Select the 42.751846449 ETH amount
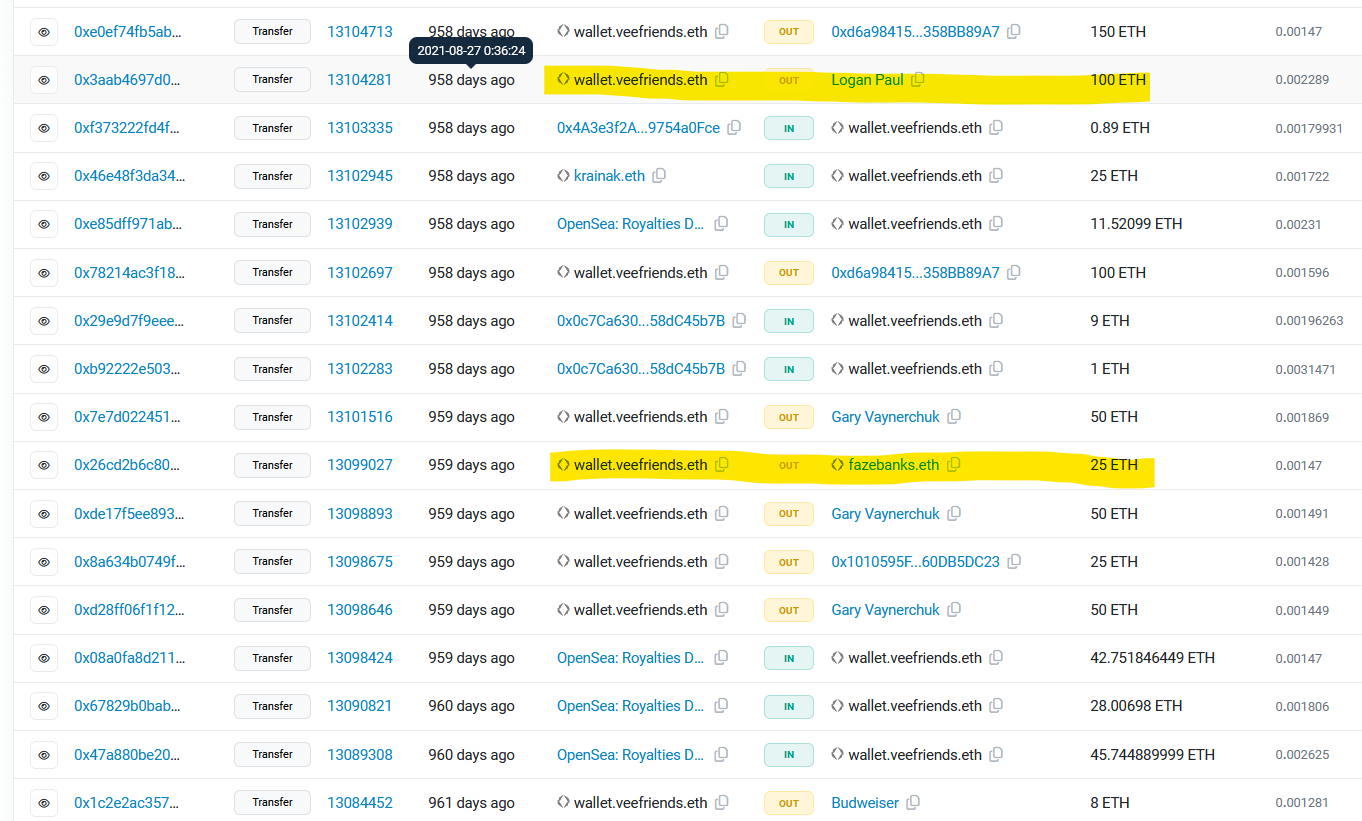 click(x=1152, y=658)
